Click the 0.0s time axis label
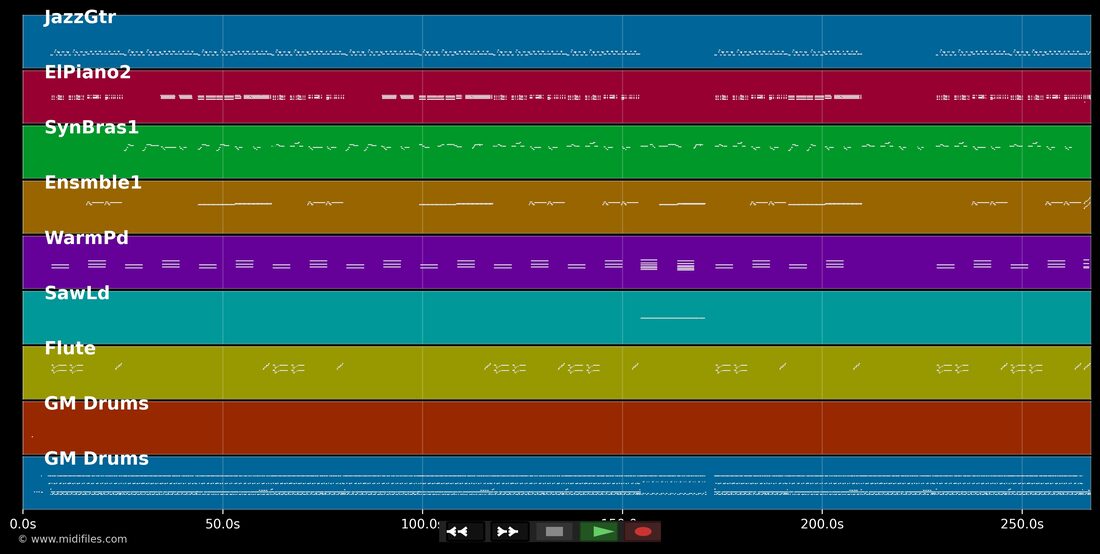1100x554 pixels. coord(23,524)
